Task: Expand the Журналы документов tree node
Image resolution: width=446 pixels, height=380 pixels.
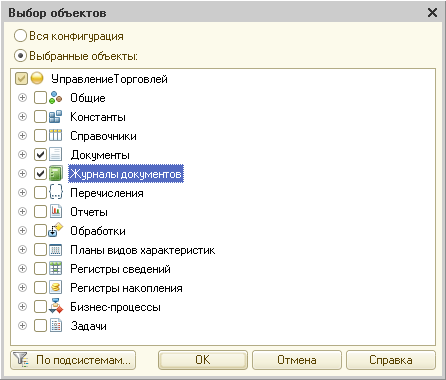Action: 22,174
